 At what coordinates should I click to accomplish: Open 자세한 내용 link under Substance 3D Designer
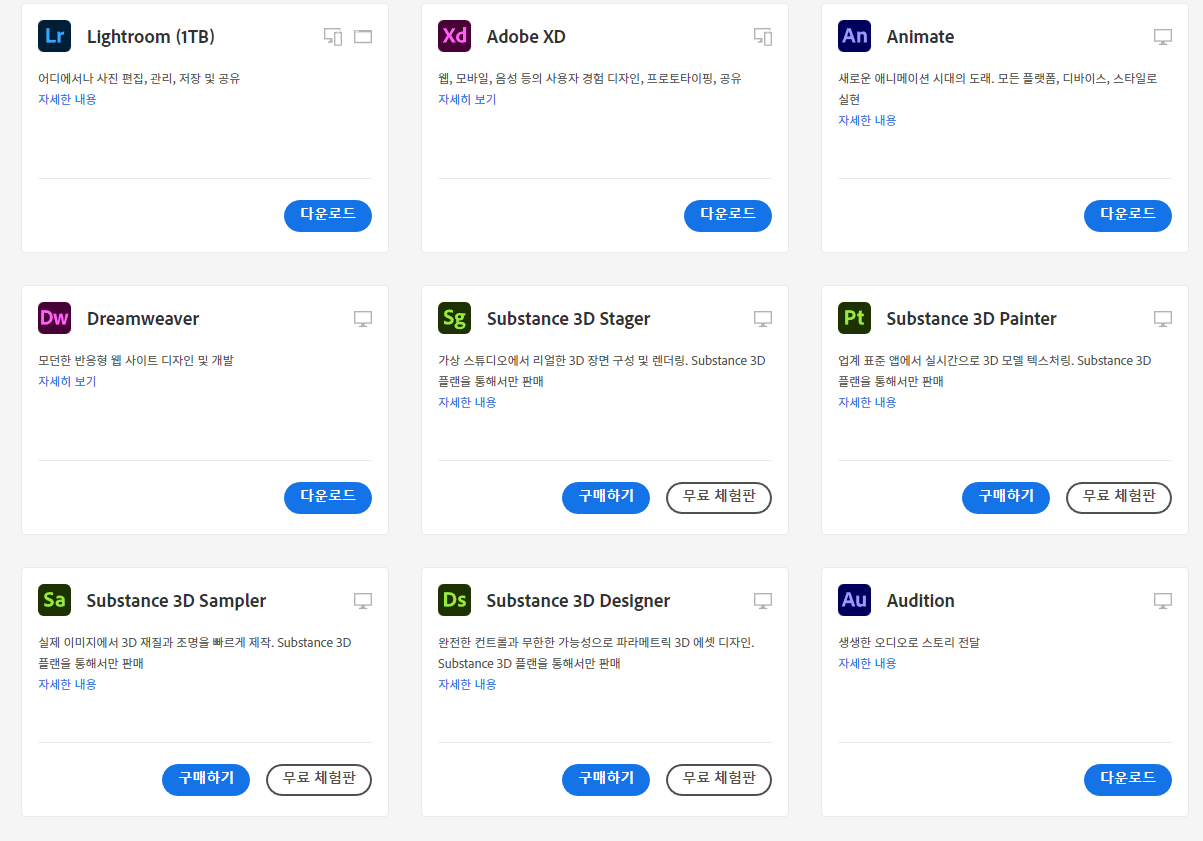coord(467,684)
